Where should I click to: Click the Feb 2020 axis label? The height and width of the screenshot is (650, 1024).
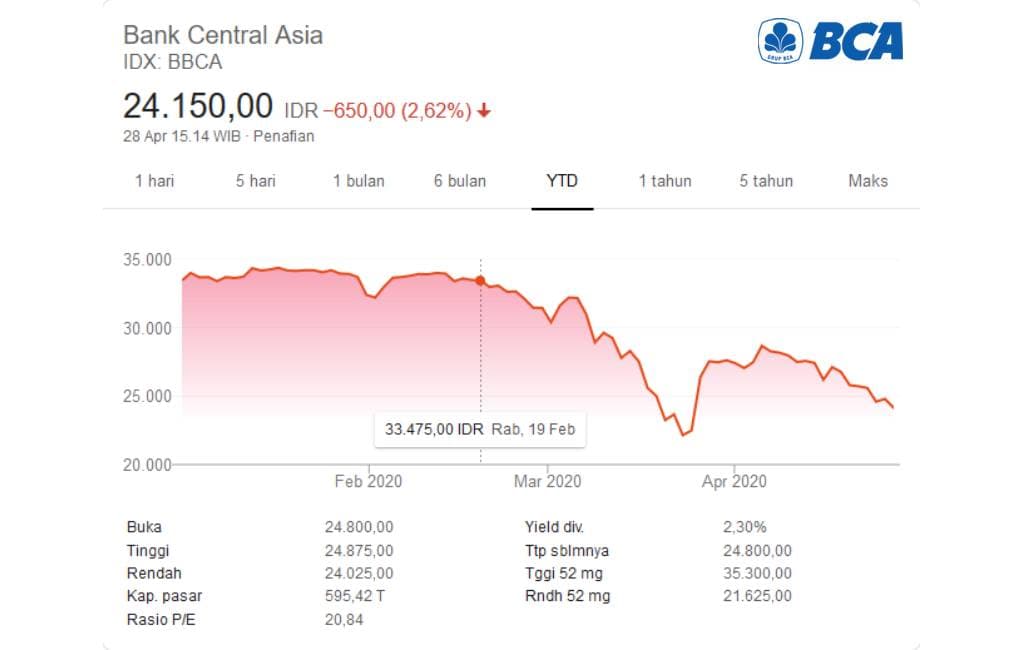pos(370,481)
